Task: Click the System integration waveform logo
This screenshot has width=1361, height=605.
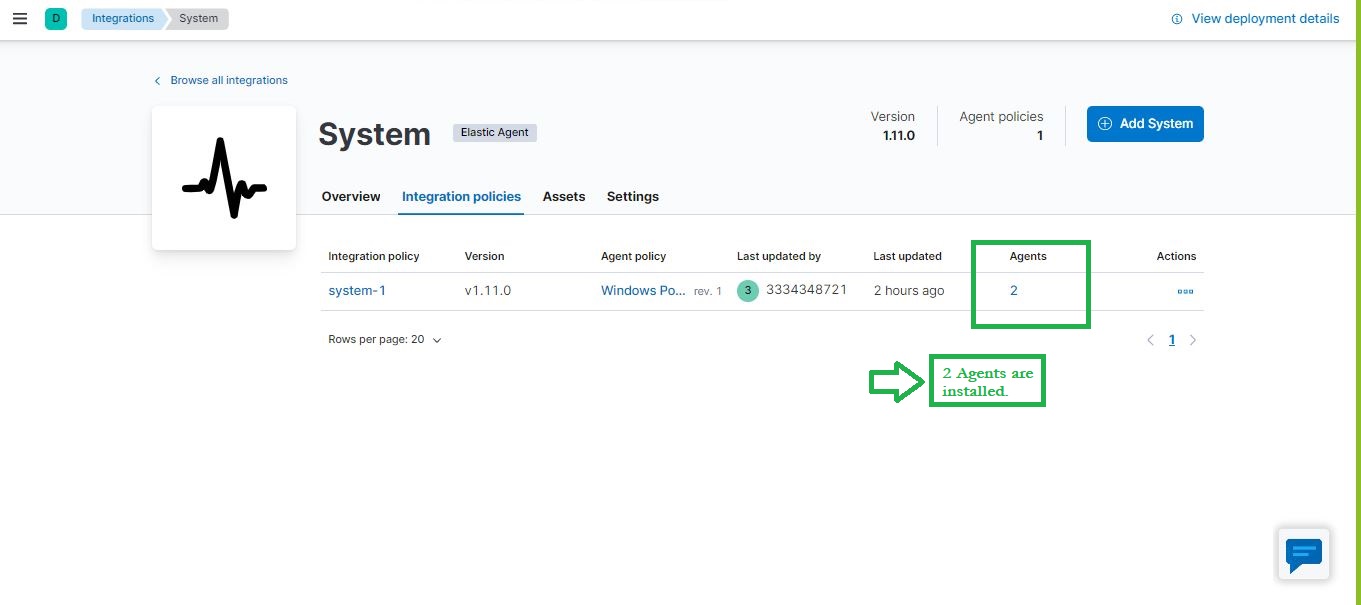Action: pos(224,177)
